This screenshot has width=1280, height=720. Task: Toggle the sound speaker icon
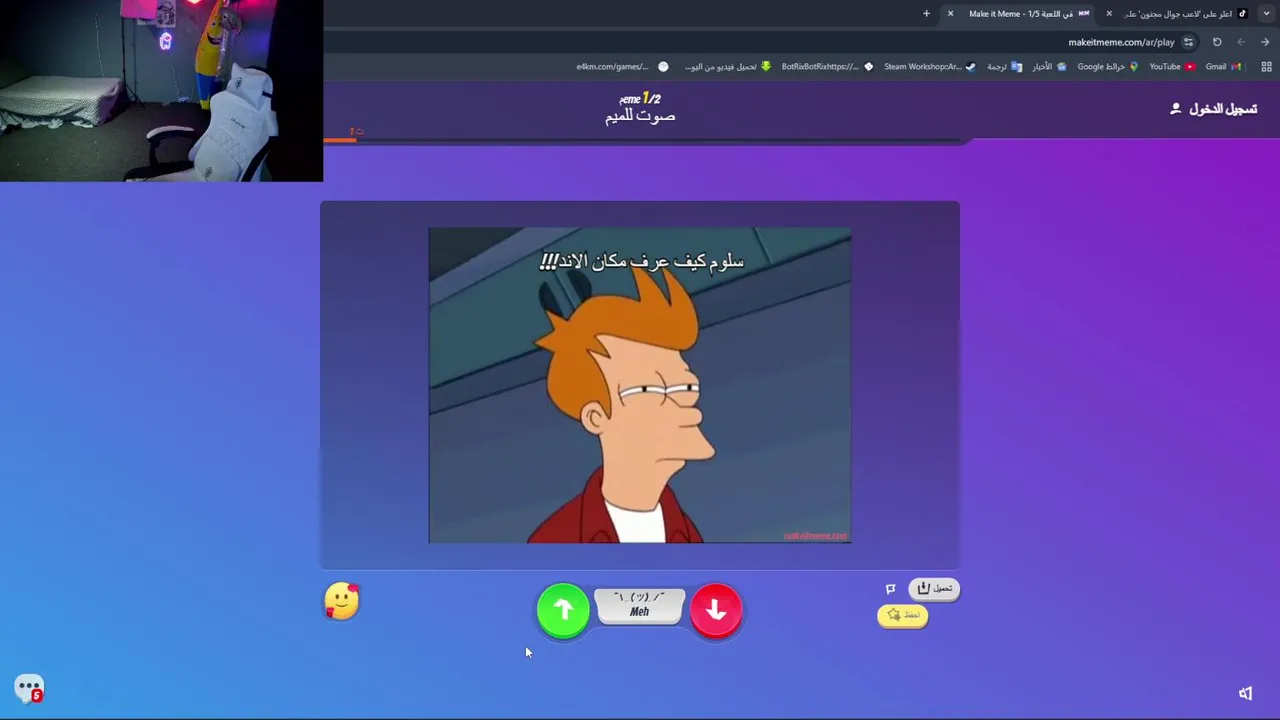[1246, 693]
